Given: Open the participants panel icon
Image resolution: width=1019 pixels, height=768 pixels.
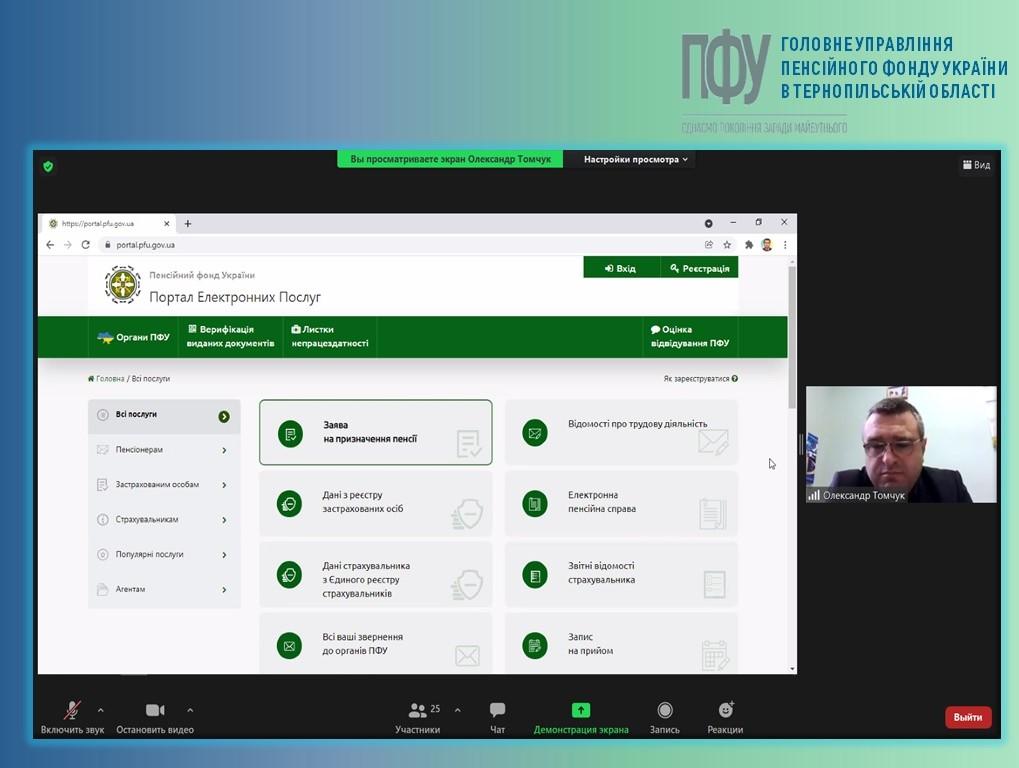Looking at the screenshot, I should [418, 711].
